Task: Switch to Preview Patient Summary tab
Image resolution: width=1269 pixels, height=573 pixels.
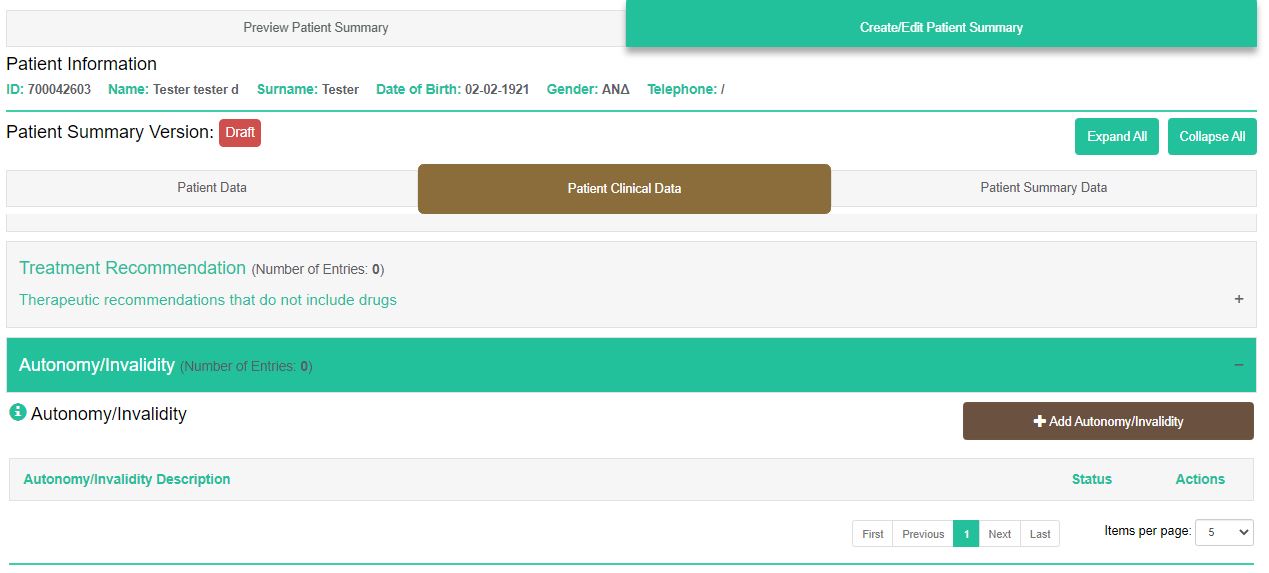Action: pyautogui.click(x=316, y=27)
